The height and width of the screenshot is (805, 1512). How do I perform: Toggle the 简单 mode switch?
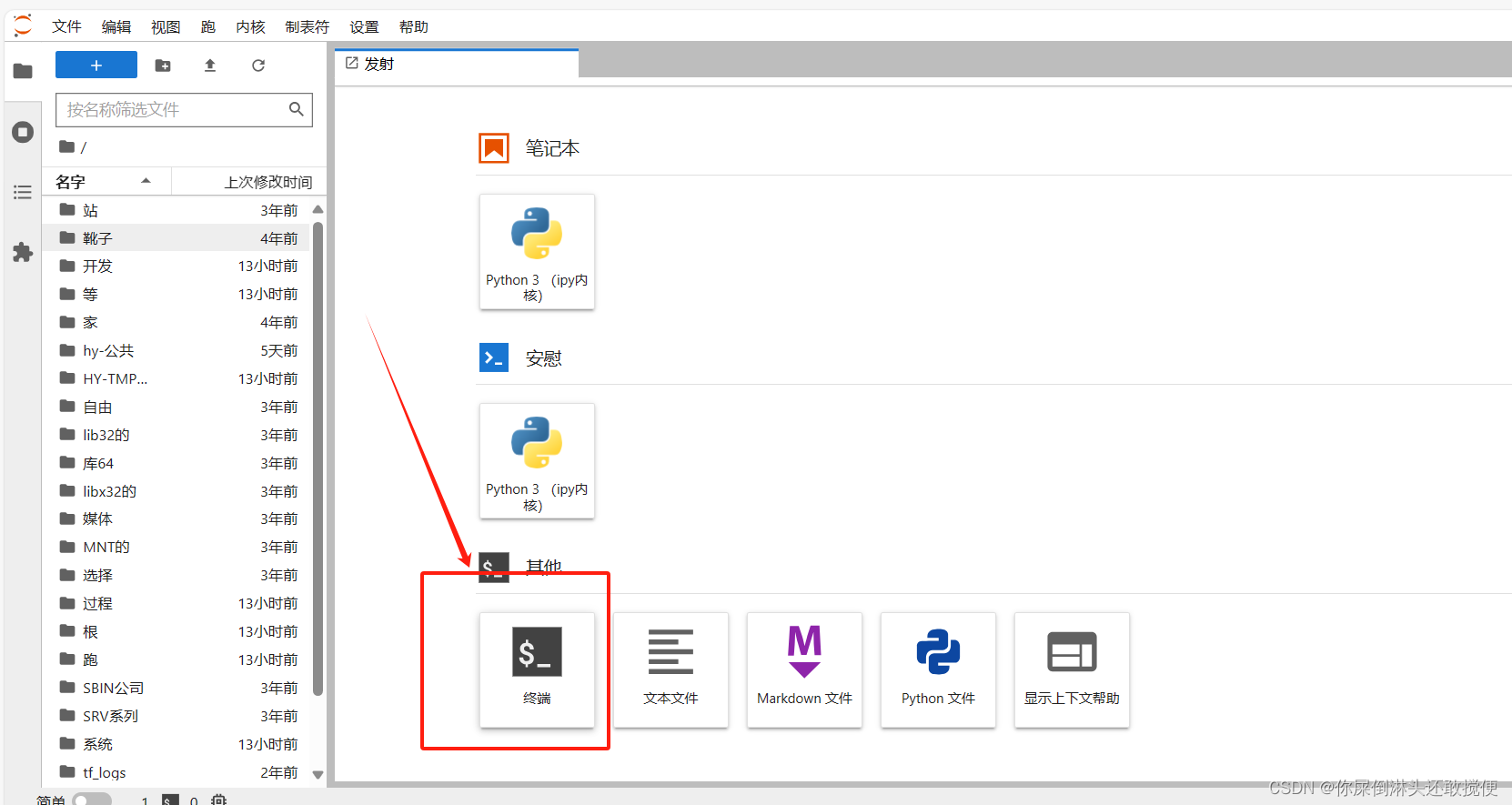[x=91, y=800]
